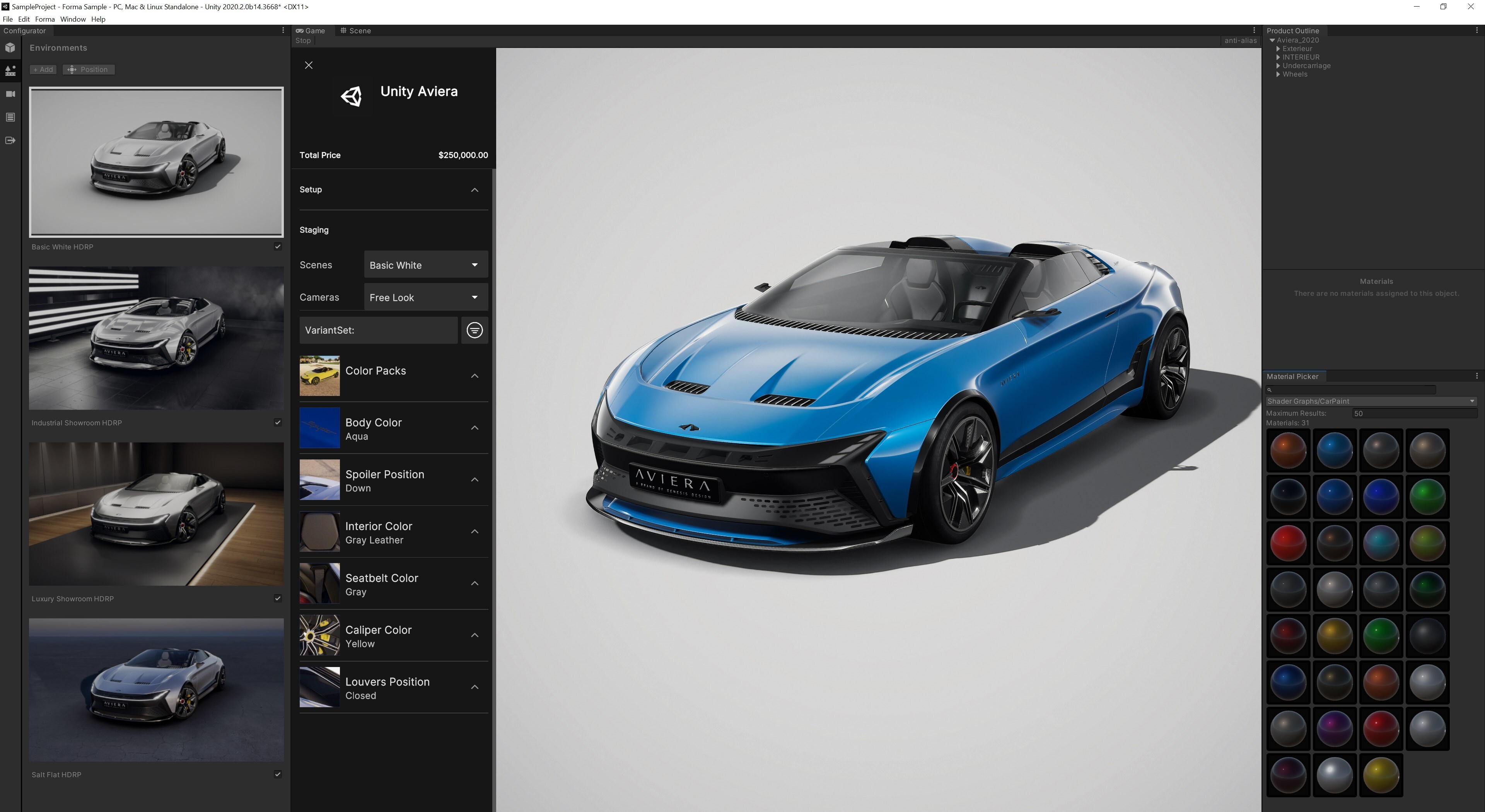Open the Cameras icon in Configurator sidebar
Image resolution: width=1485 pixels, height=812 pixels.
coord(10,94)
